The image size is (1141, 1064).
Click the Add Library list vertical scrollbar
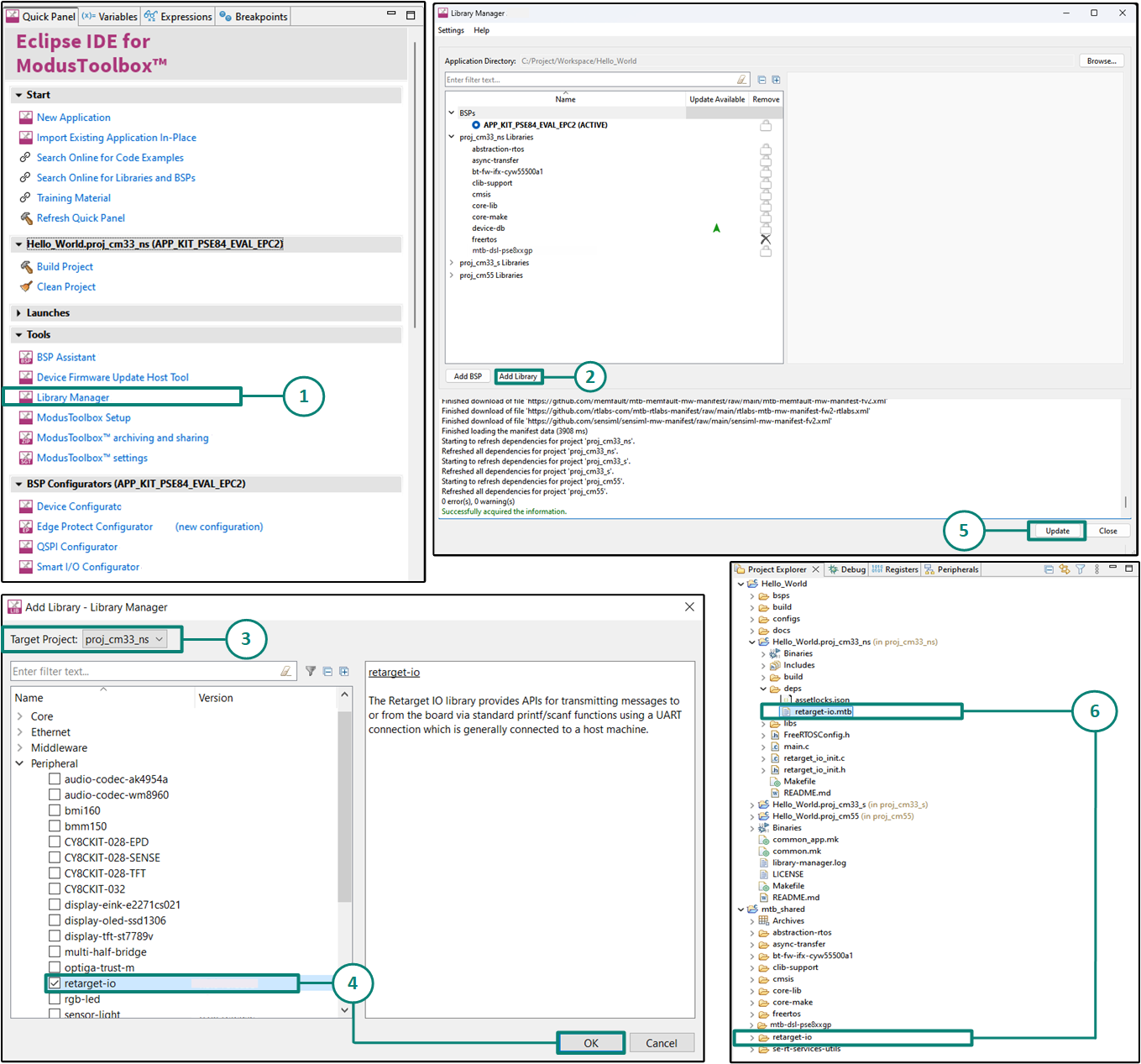coord(344,806)
